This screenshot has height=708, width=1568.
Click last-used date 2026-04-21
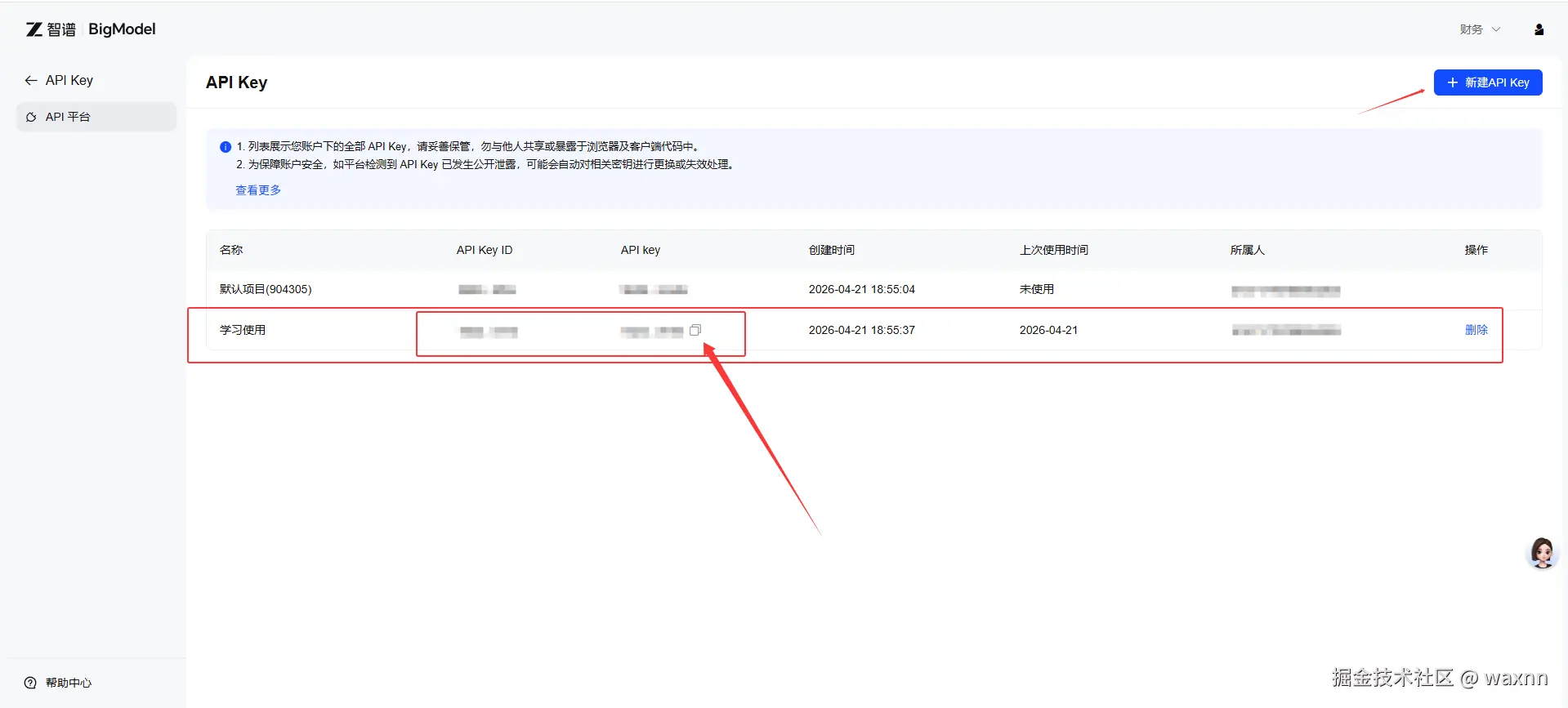pos(1048,330)
